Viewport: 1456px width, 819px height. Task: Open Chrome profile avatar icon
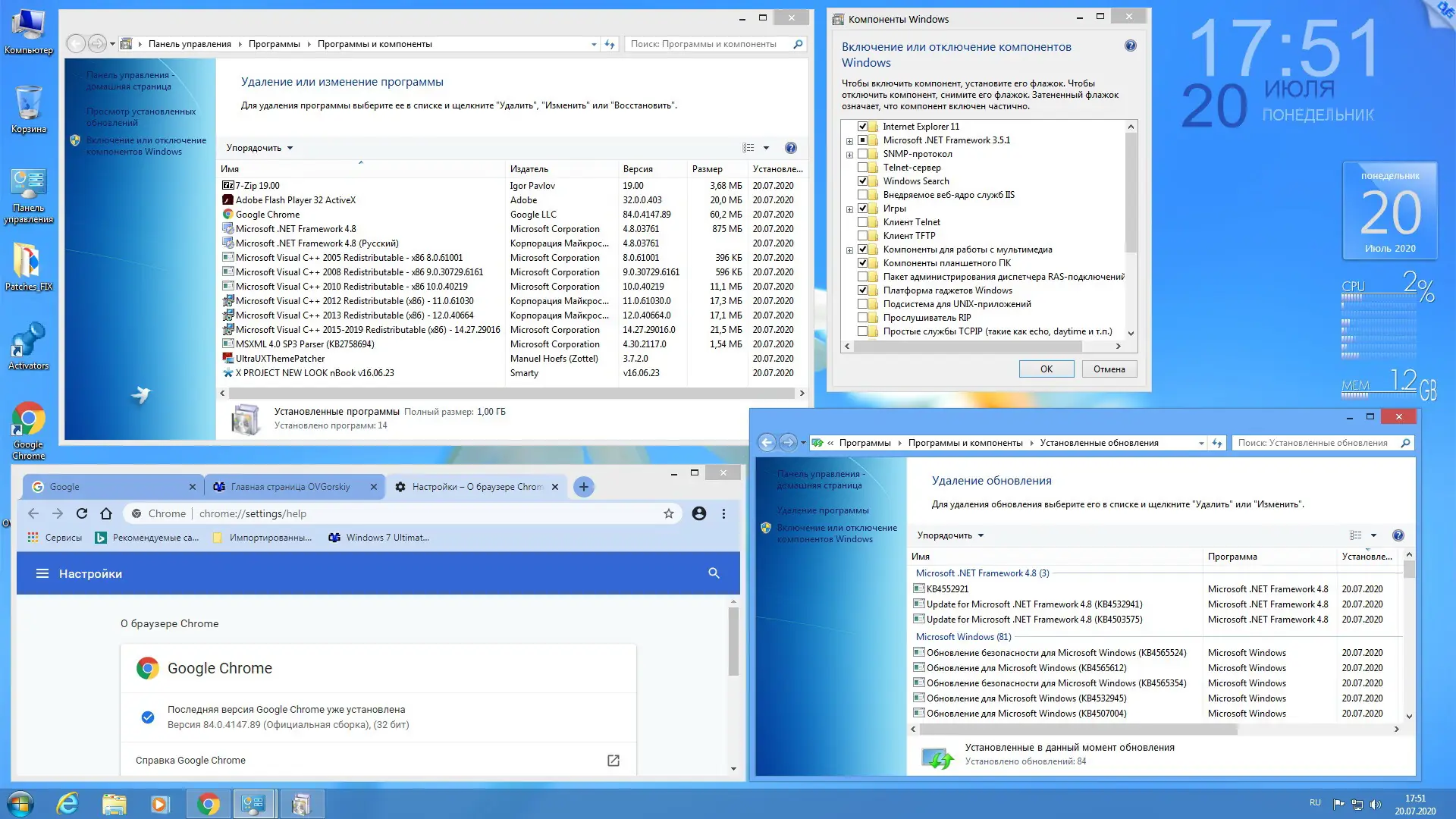(x=698, y=513)
